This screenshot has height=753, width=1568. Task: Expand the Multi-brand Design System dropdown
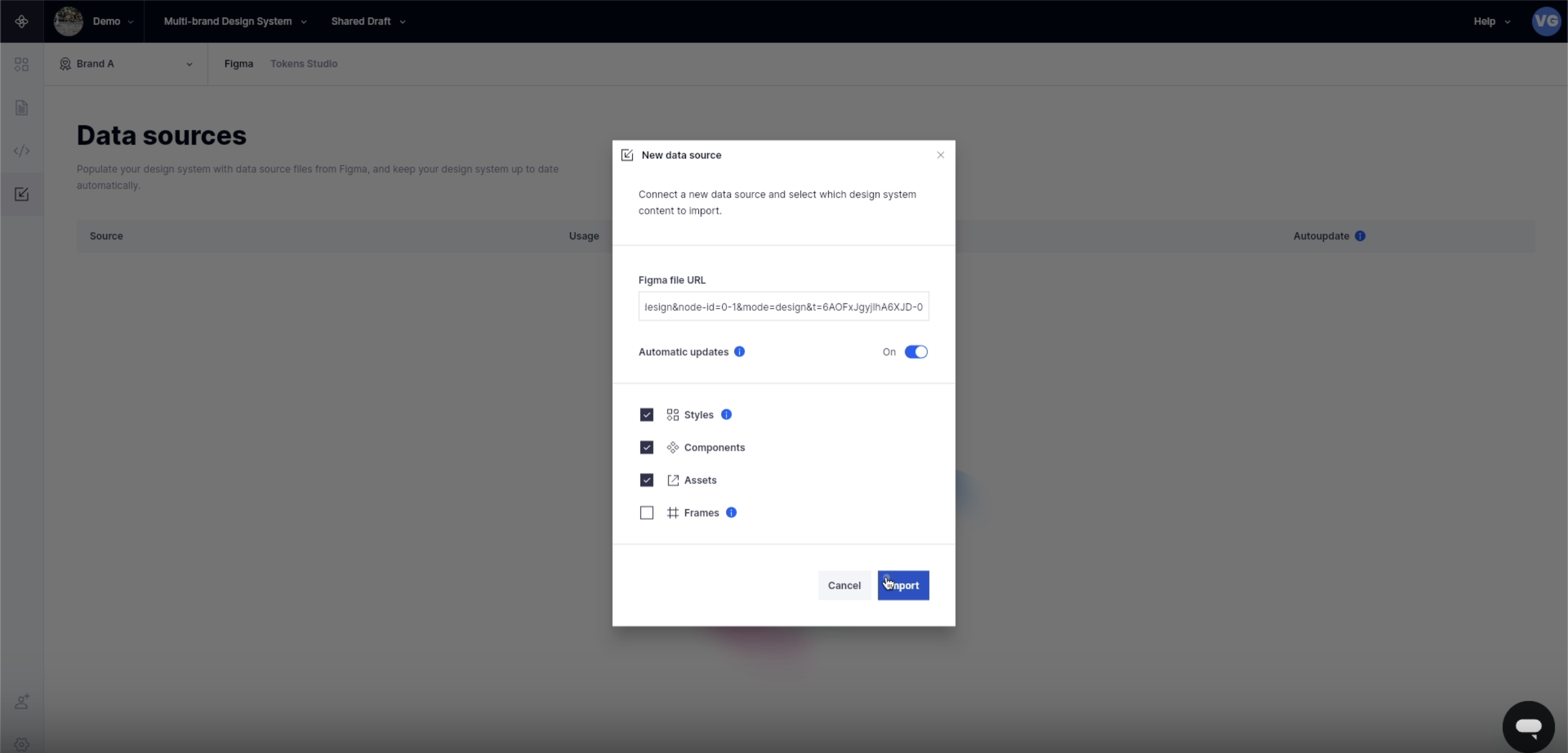235,21
